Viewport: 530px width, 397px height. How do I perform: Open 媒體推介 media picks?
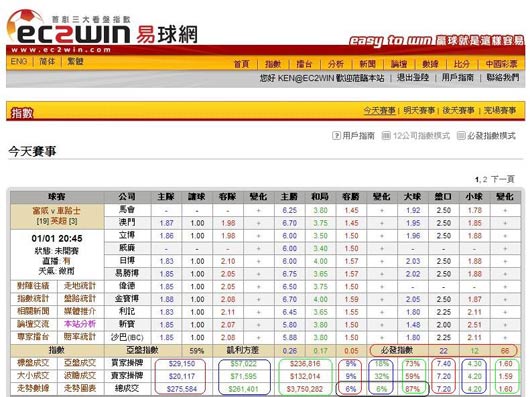(80, 311)
